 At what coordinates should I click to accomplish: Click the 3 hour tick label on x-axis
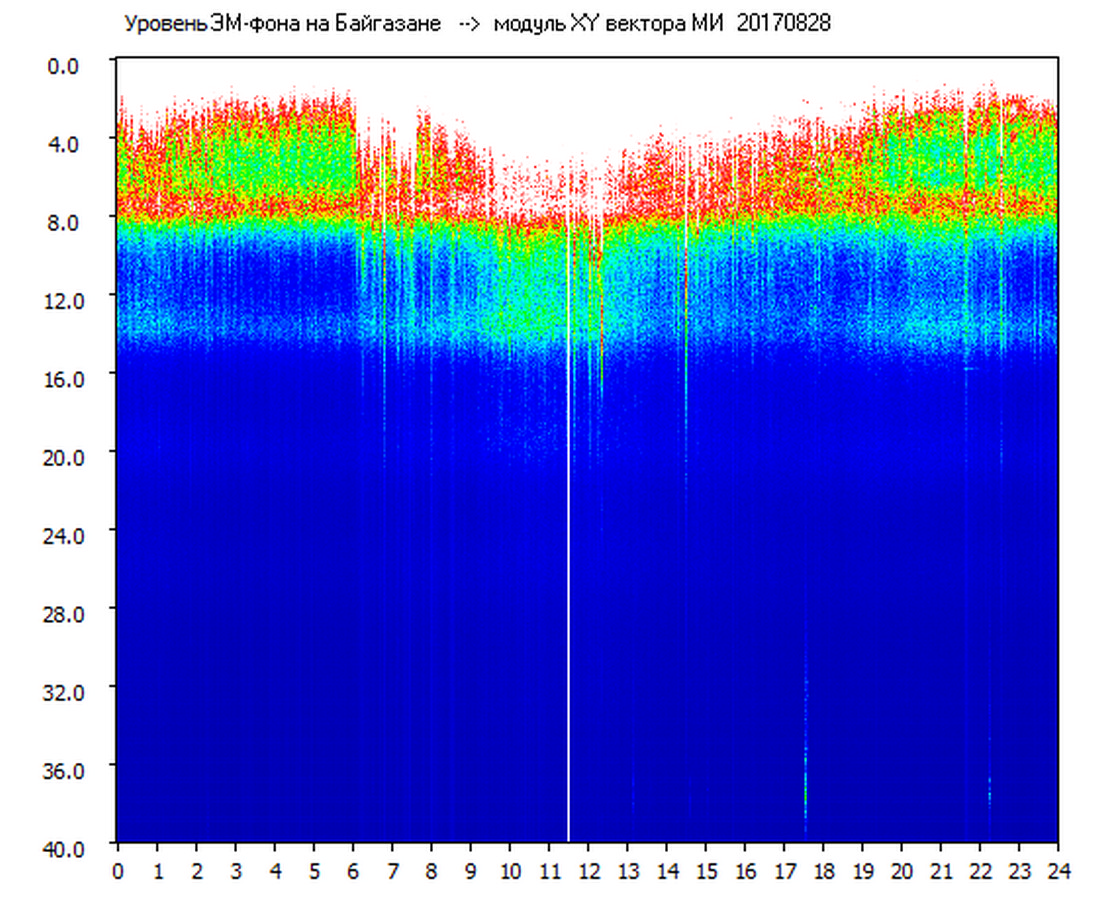[236, 871]
